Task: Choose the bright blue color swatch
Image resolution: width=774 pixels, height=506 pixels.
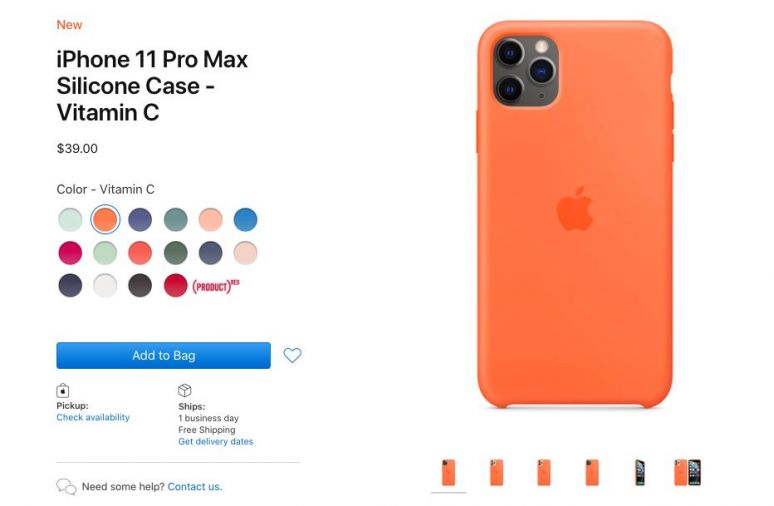Action: coord(245,219)
